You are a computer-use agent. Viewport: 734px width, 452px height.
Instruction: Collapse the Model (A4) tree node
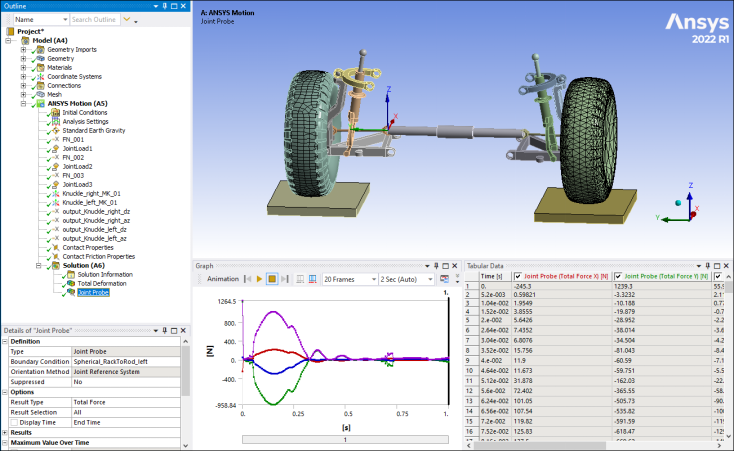pos(8,41)
